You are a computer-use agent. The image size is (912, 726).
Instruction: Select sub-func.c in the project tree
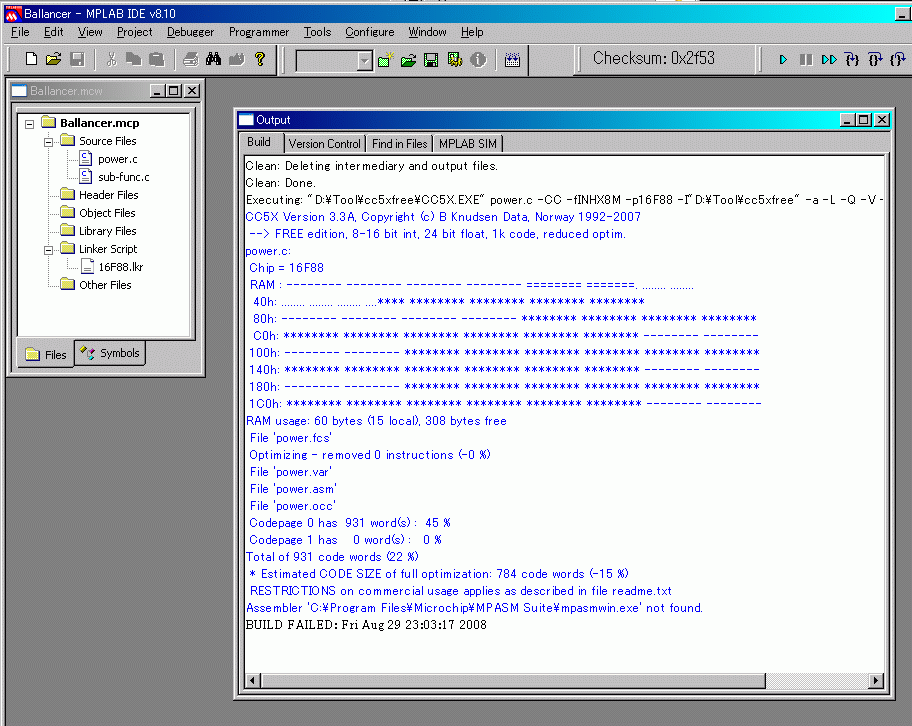(x=123, y=177)
